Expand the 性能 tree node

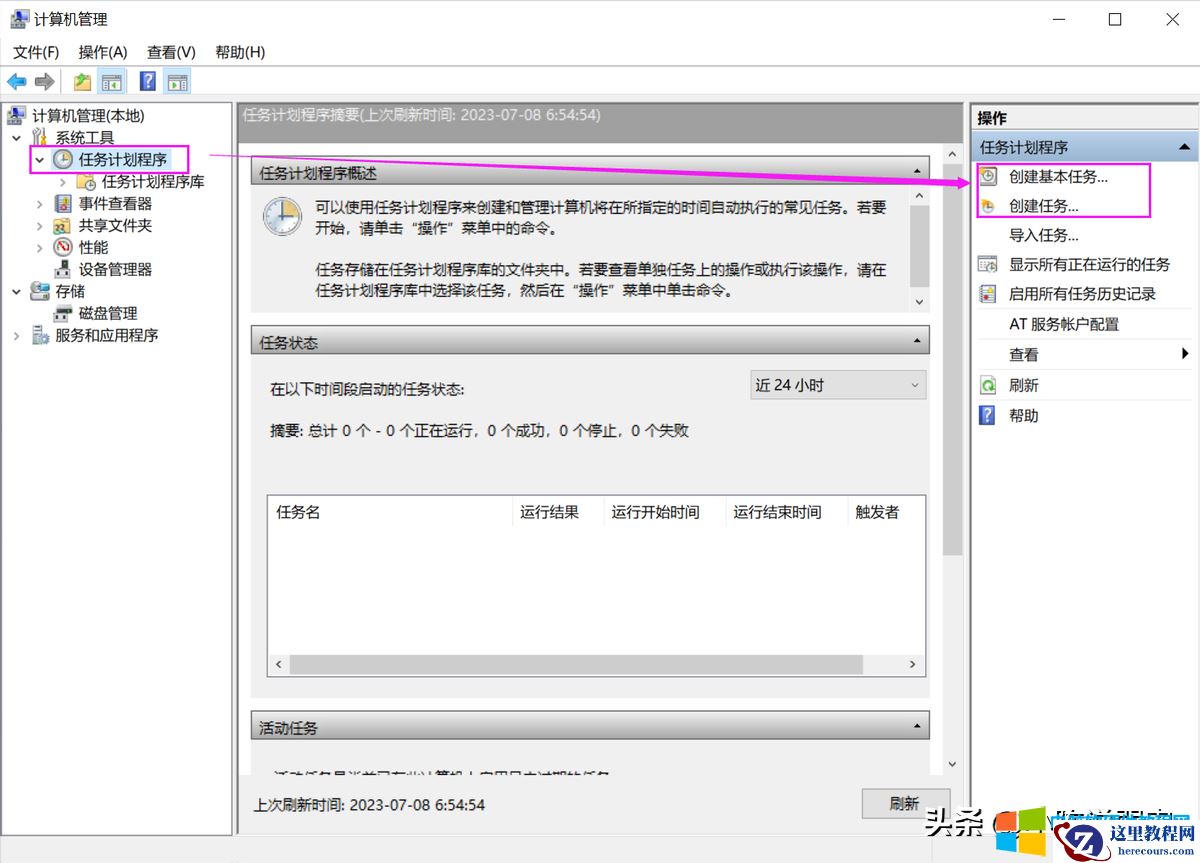[39, 247]
